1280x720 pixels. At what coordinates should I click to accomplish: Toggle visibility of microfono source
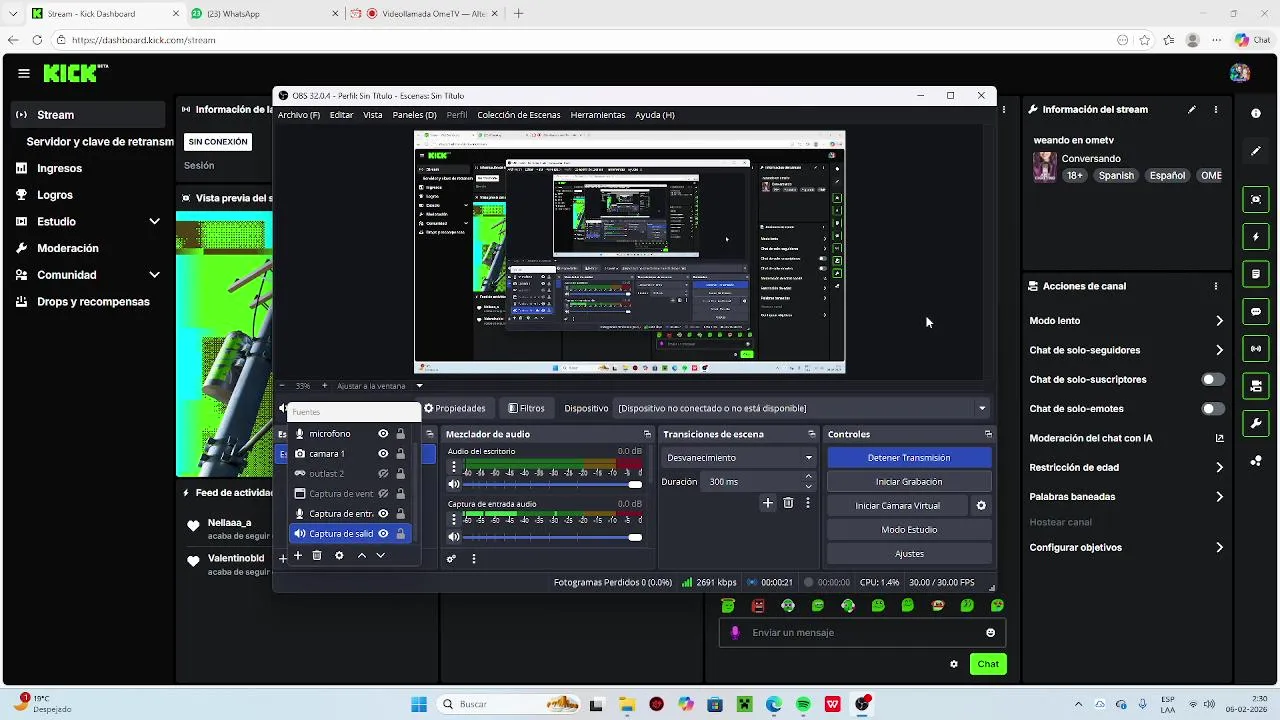click(383, 434)
